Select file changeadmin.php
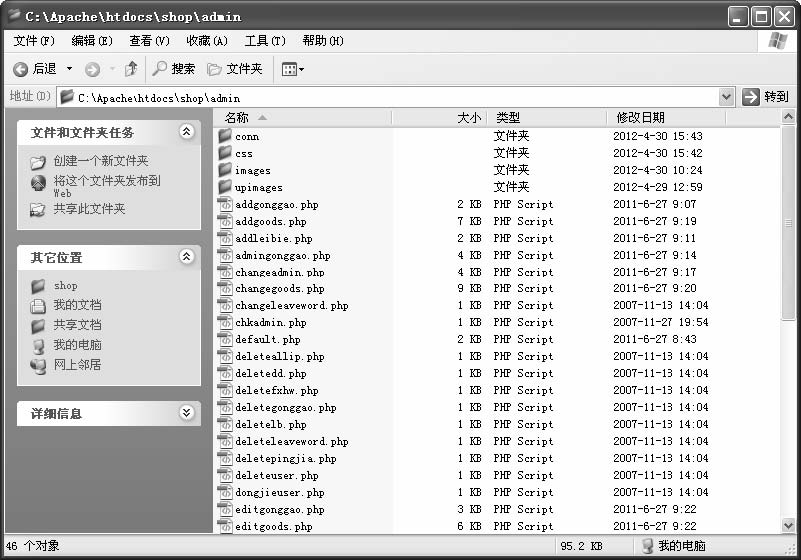801x560 pixels. click(x=279, y=272)
